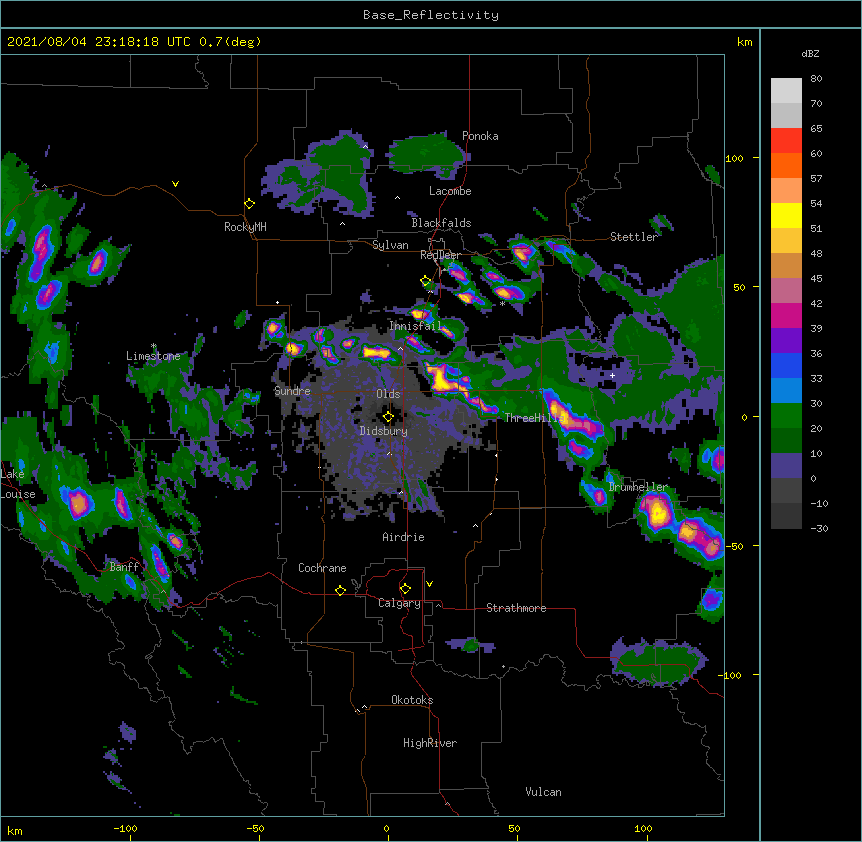Click the Ponoka city label

point(480,136)
